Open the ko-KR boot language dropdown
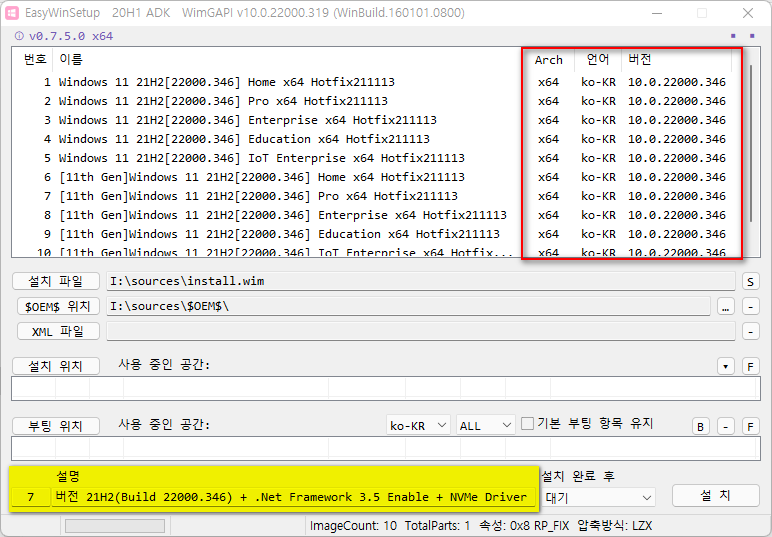772x537 pixels. (418, 425)
